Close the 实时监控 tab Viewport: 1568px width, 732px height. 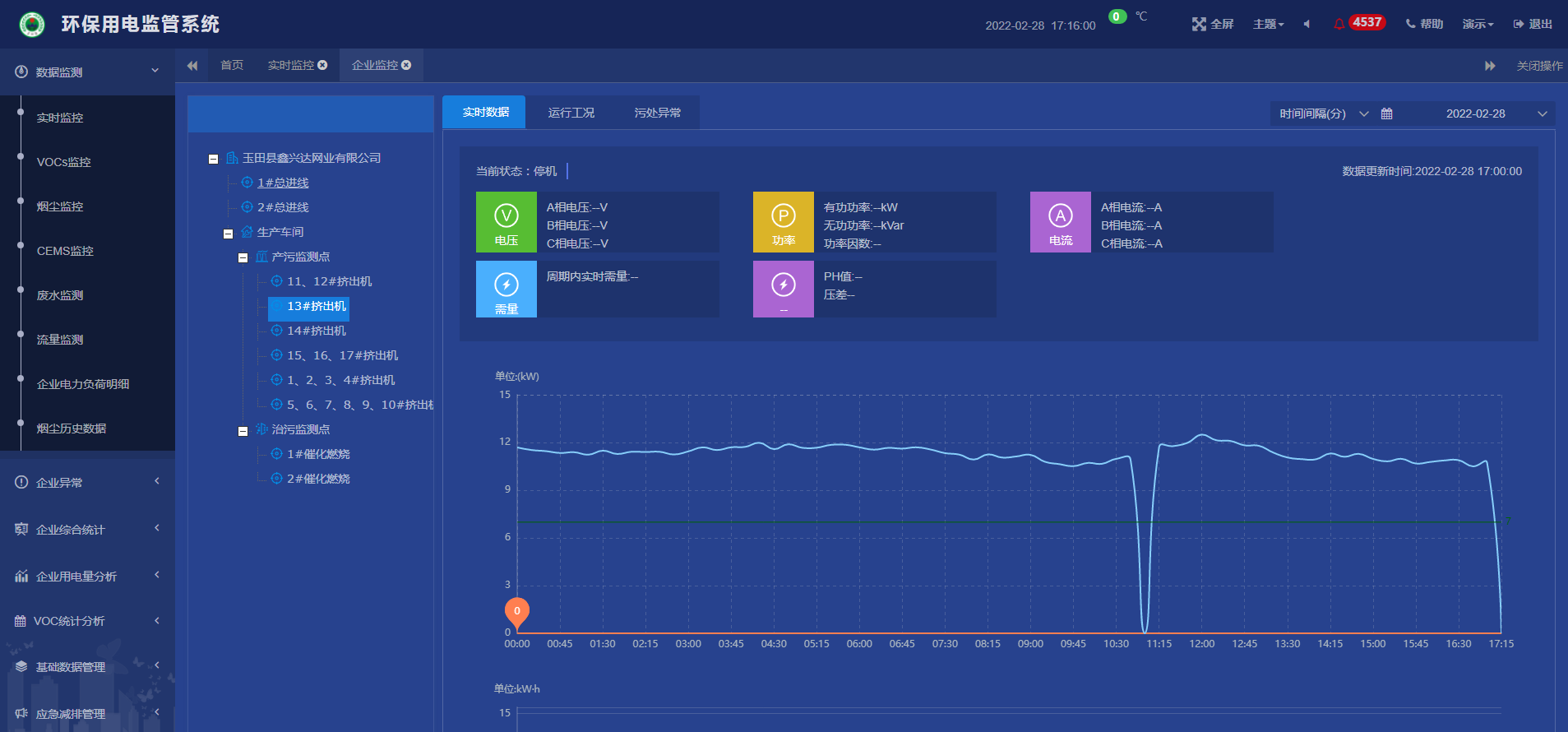pyautogui.click(x=322, y=65)
